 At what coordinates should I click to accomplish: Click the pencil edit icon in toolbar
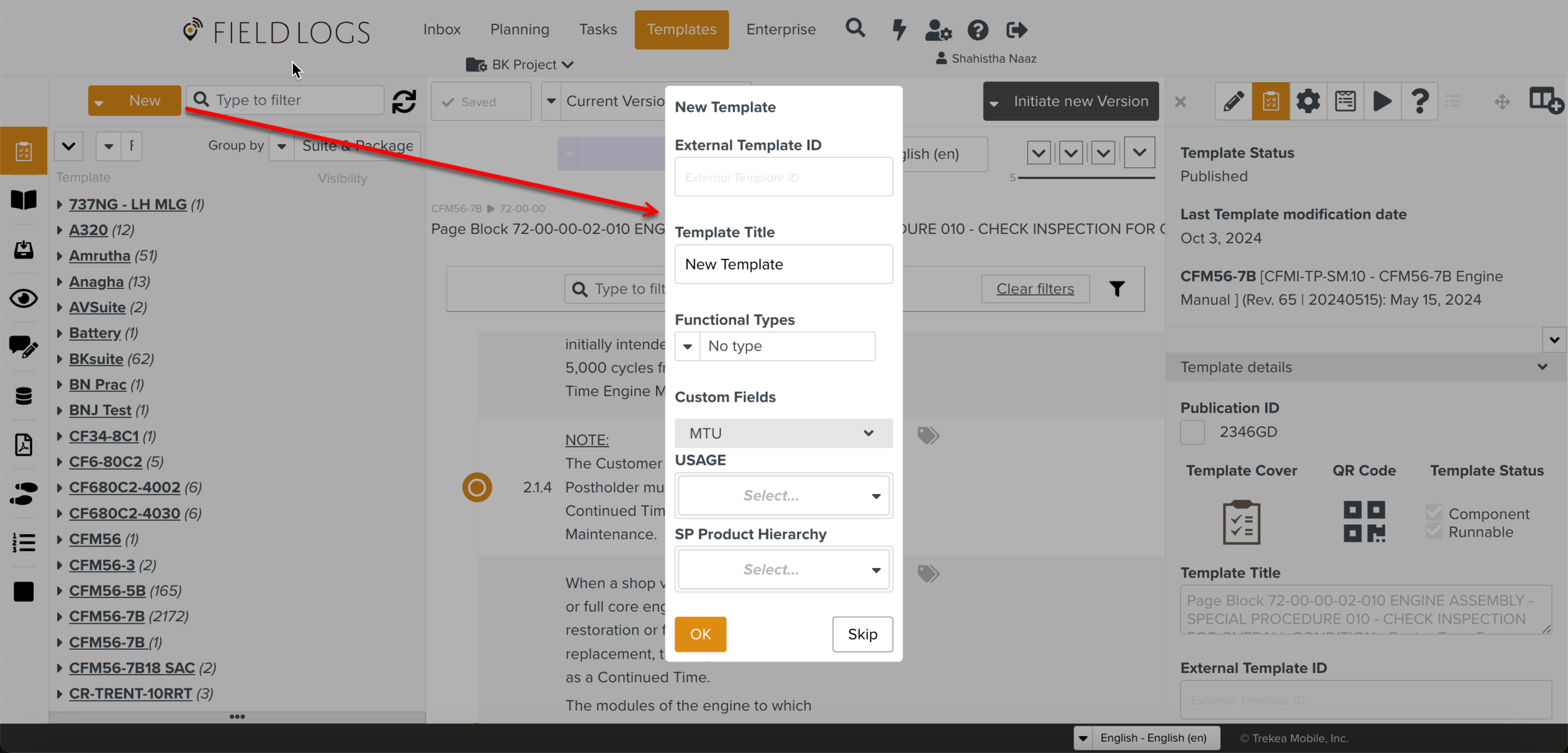coord(1233,101)
